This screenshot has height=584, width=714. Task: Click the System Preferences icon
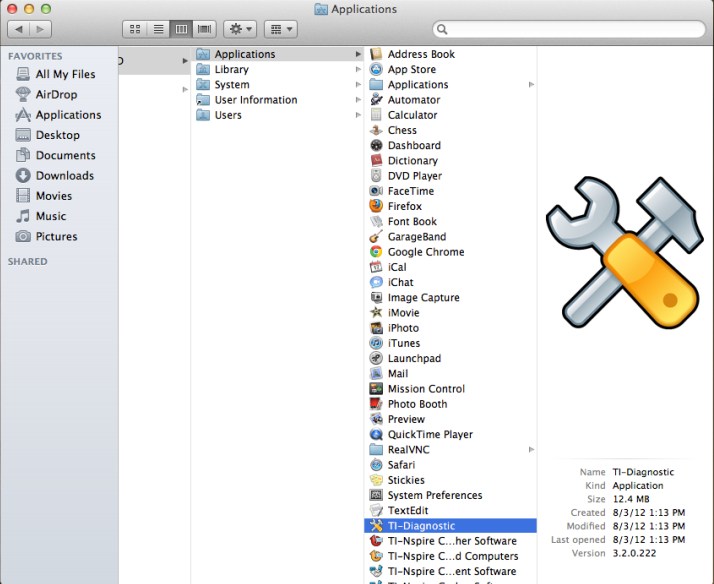tap(376, 495)
